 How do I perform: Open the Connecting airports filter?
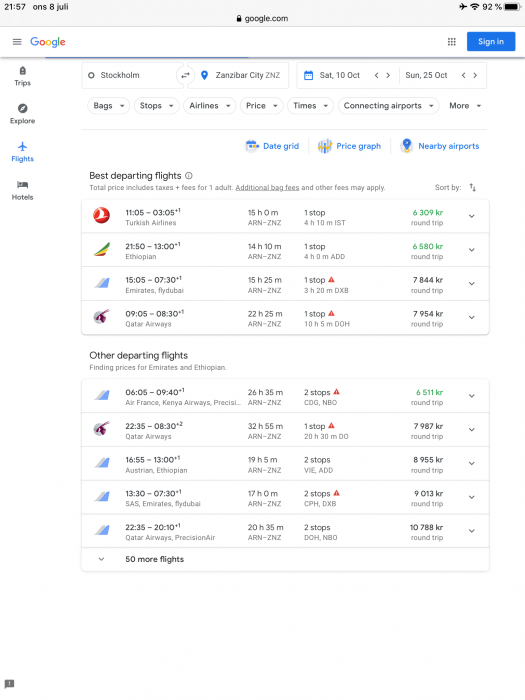coord(388,106)
